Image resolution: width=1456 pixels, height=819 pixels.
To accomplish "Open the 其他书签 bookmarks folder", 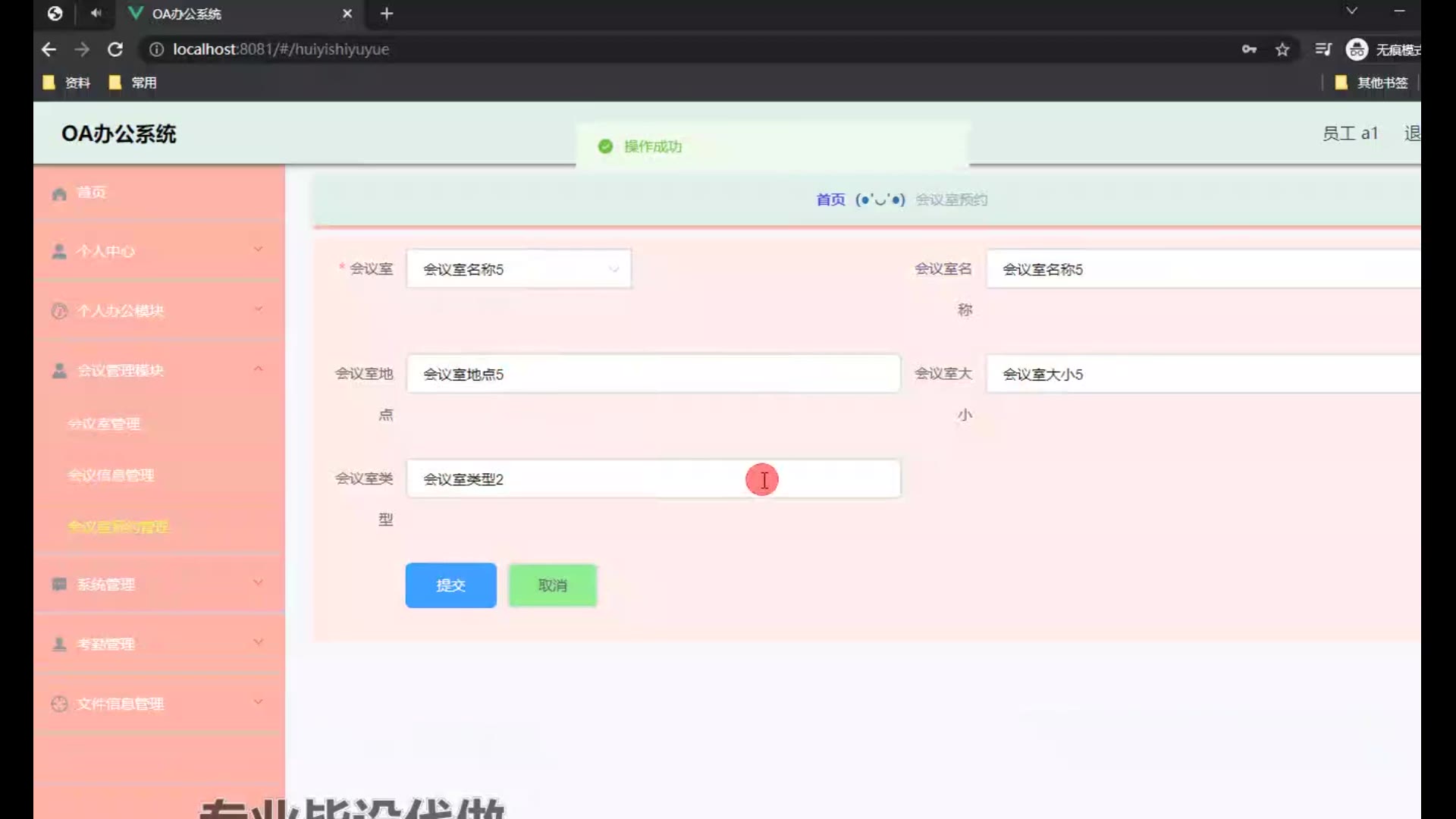I will 1372,83.
